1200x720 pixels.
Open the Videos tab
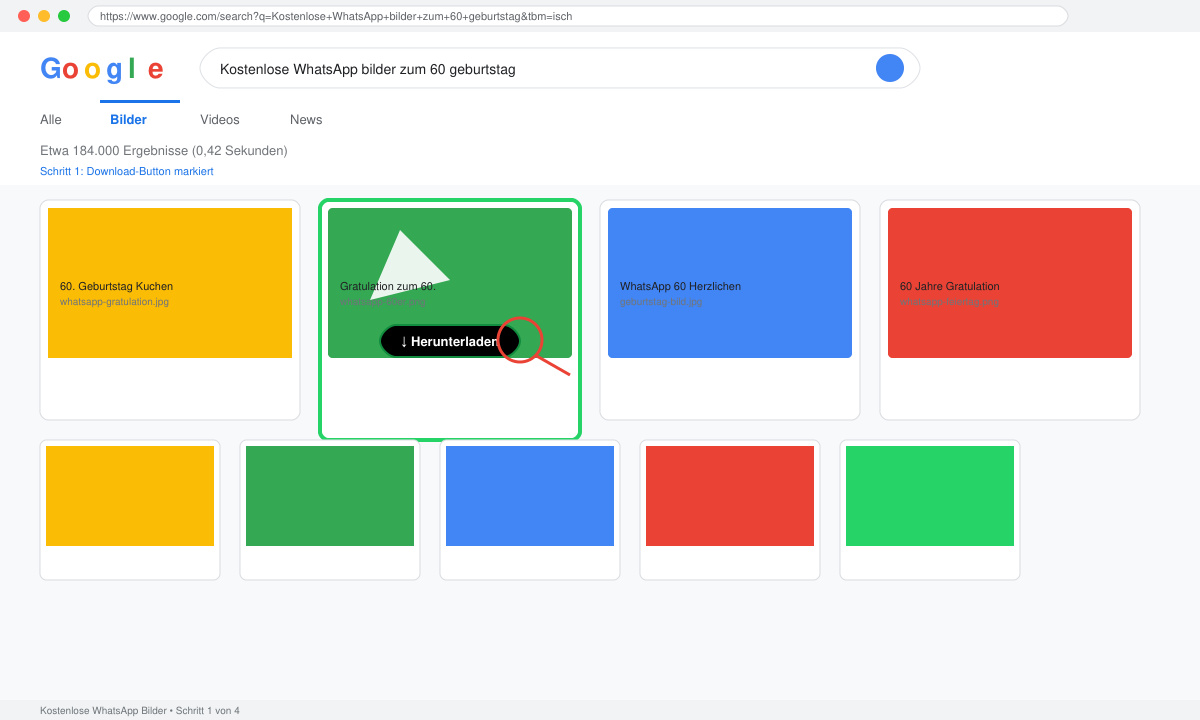(x=220, y=120)
